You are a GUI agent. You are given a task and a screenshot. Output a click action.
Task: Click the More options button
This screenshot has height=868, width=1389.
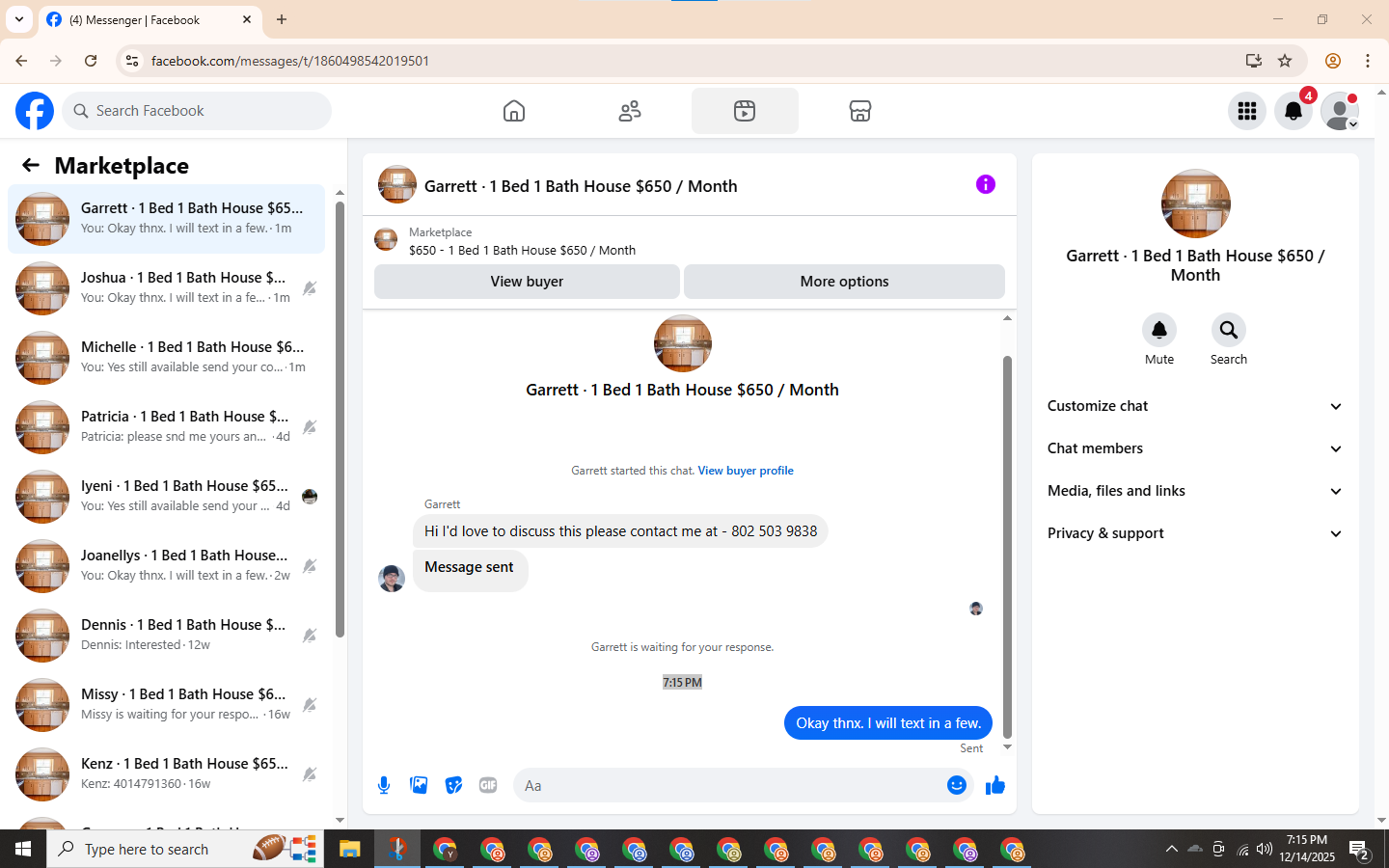click(x=844, y=282)
